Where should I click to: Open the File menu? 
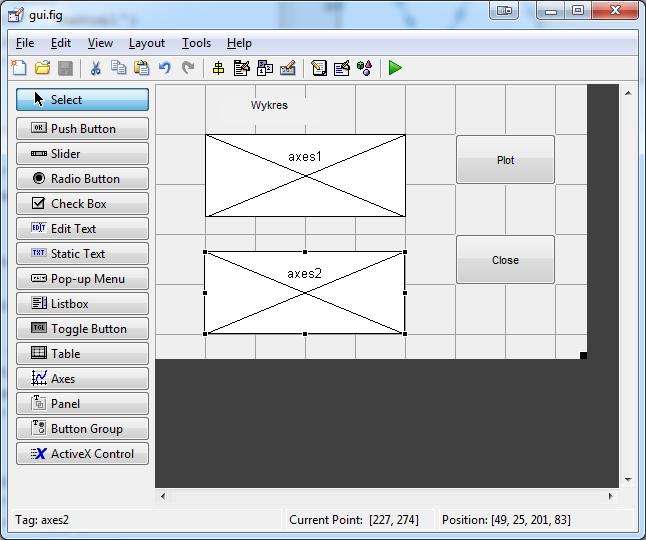click(x=25, y=43)
